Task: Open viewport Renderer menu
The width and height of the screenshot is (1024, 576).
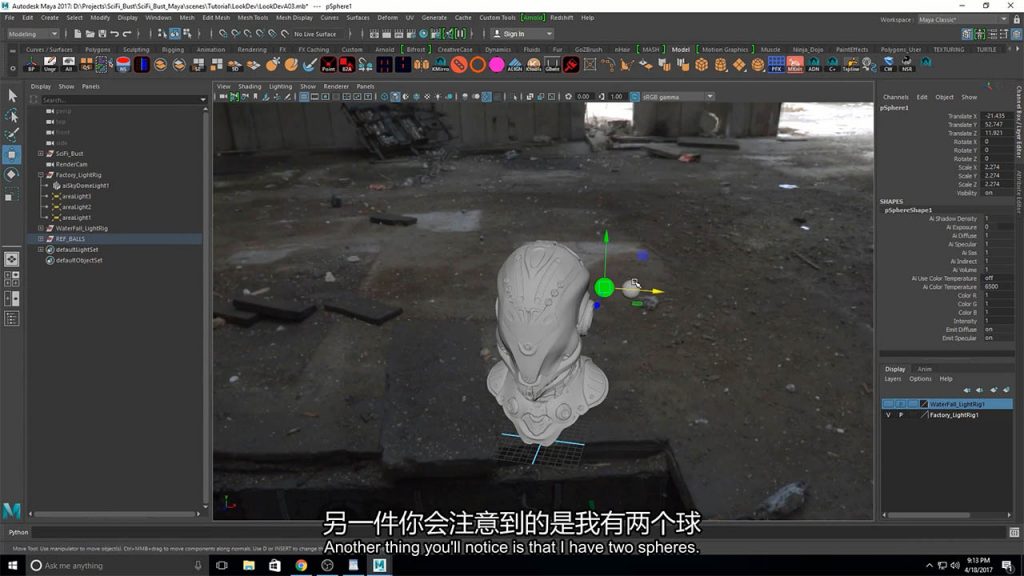Action: click(x=336, y=86)
